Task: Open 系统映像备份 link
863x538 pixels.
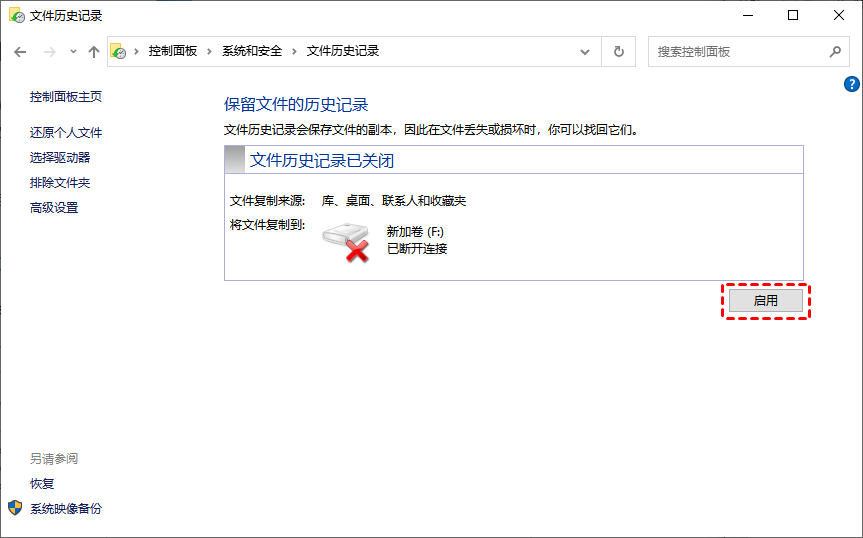Action: pyautogui.click(x=66, y=509)
